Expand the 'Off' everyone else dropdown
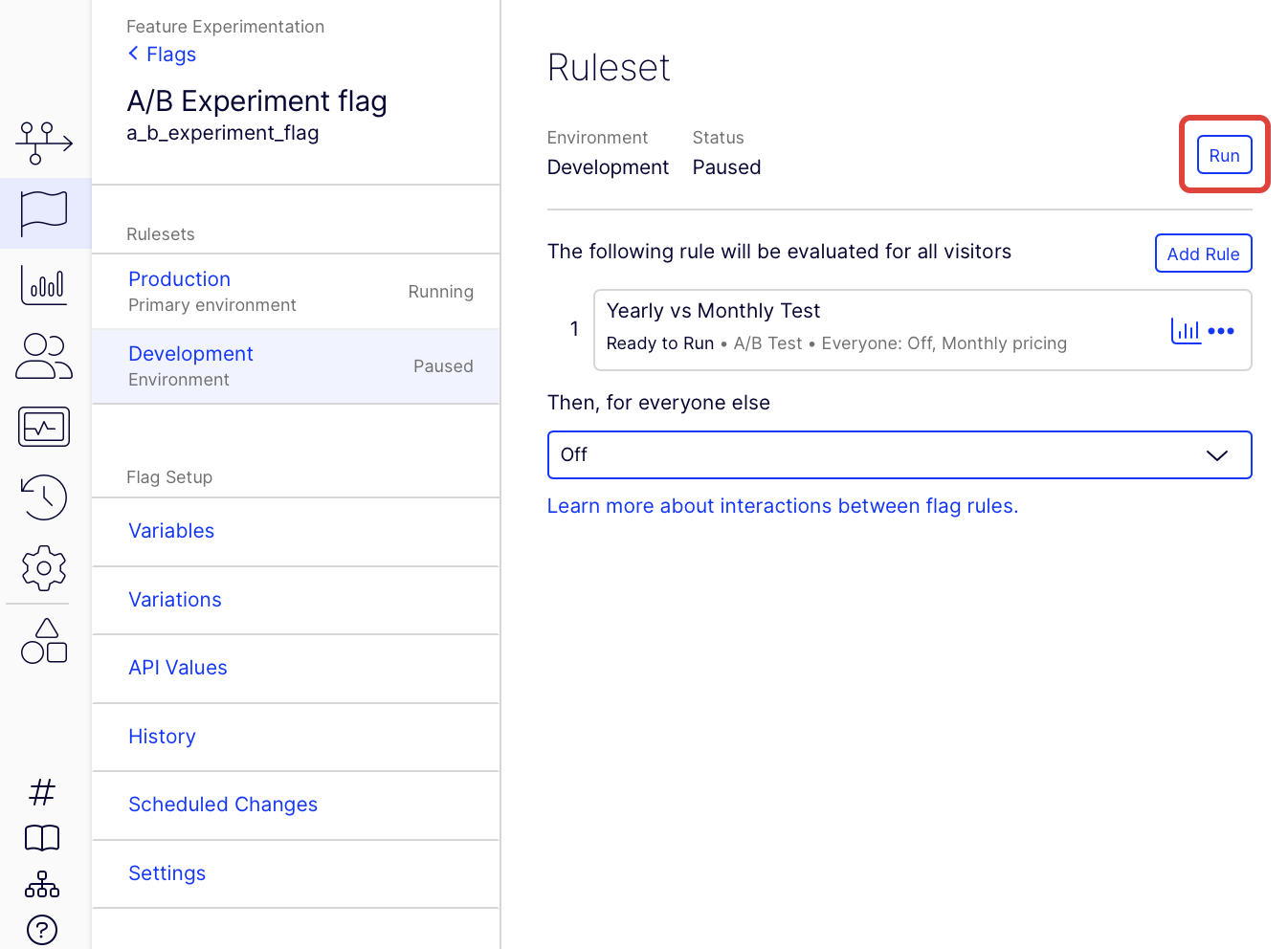Screen dimensions: 1288x949 pyautogui.click(x=899, y=454)
